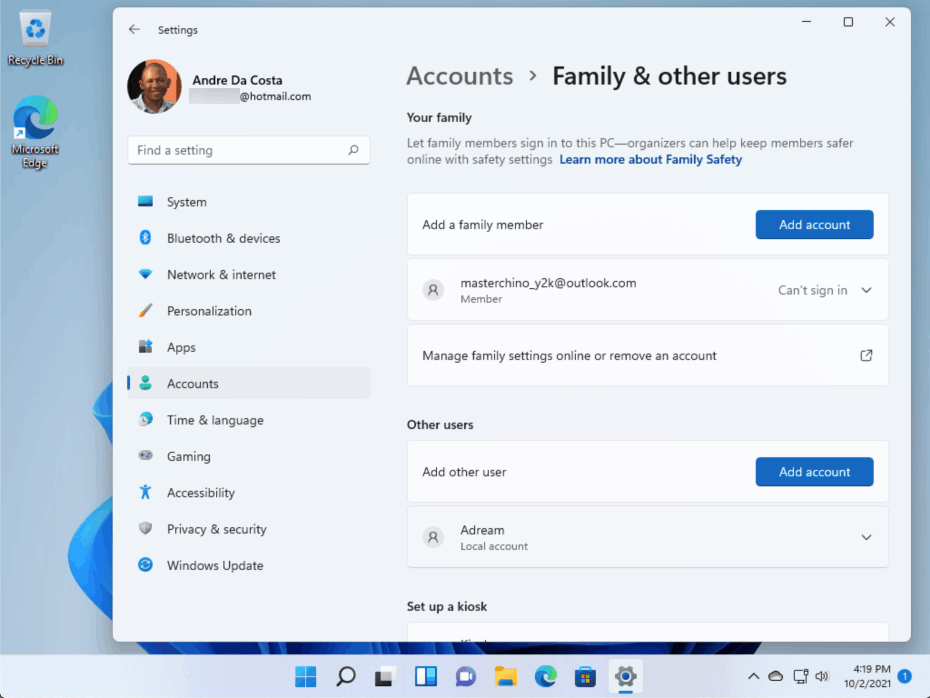The height and width of the screenshot is (698, 930).
Task: Open Microsoft Store from the taskbar
Action: pos(585,676)
